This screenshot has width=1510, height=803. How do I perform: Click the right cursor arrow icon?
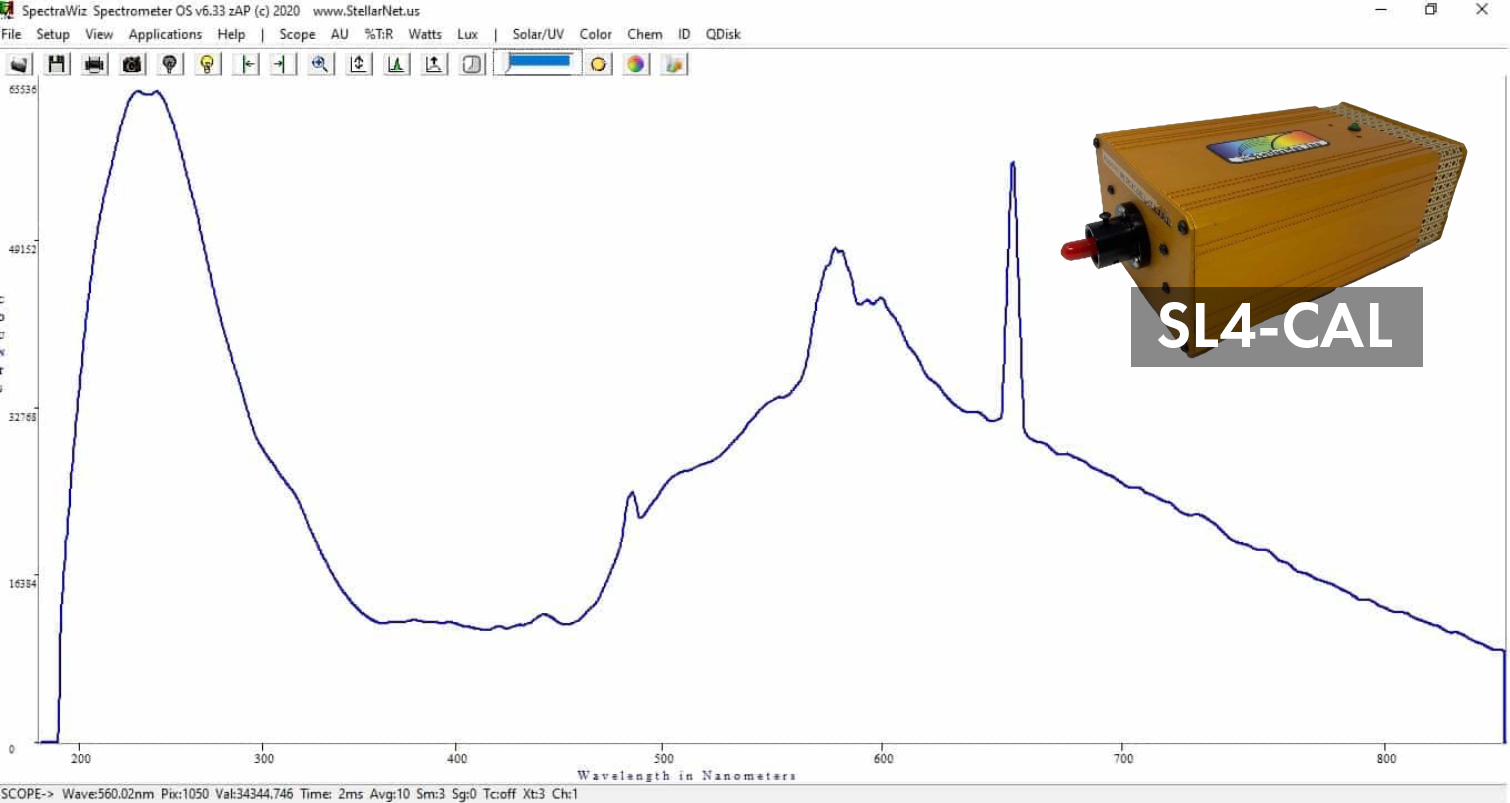point(283,64)
